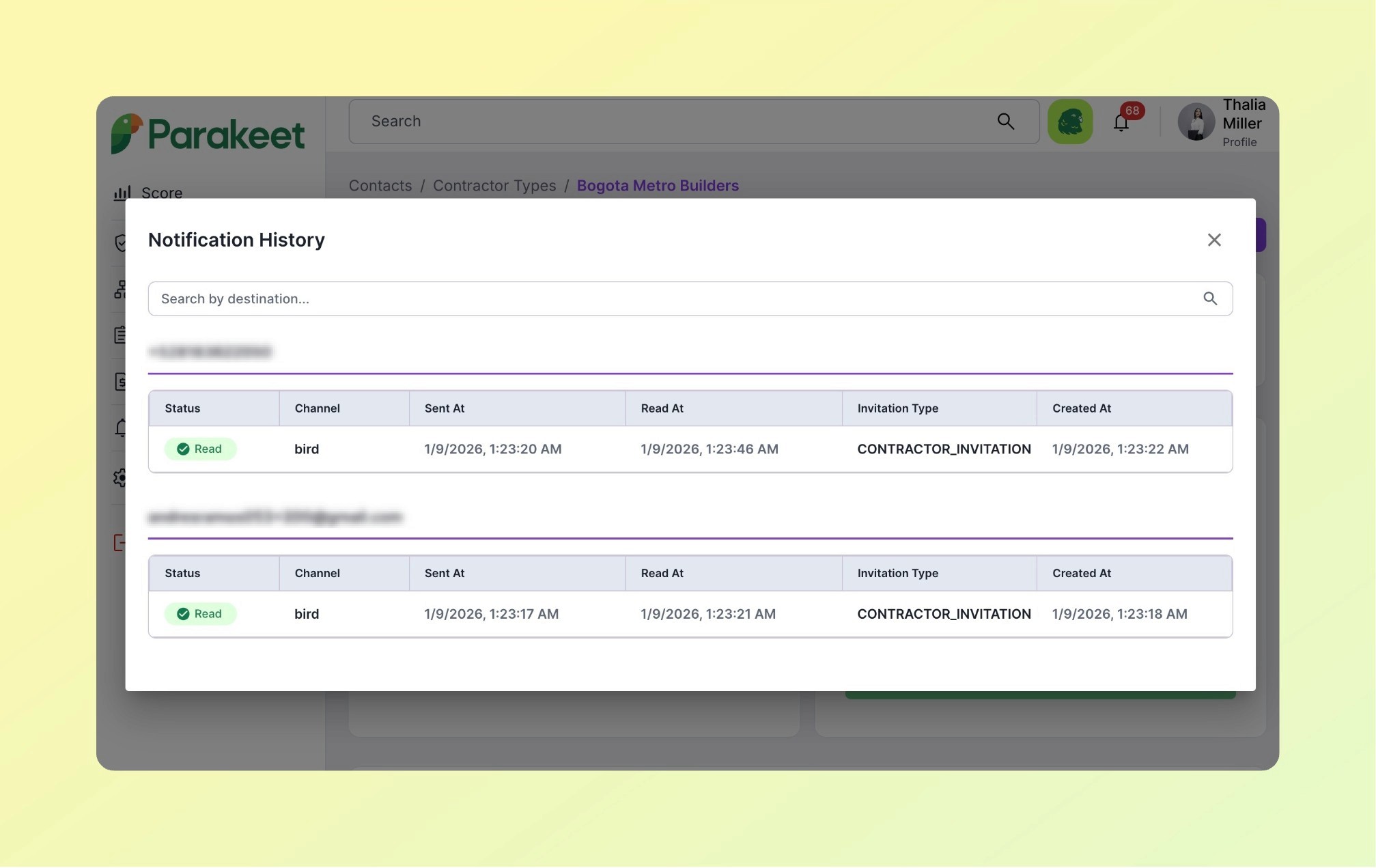
Task: Select the Bogota Metro Builders breadcrumb tab
Action: click(657, 185)
